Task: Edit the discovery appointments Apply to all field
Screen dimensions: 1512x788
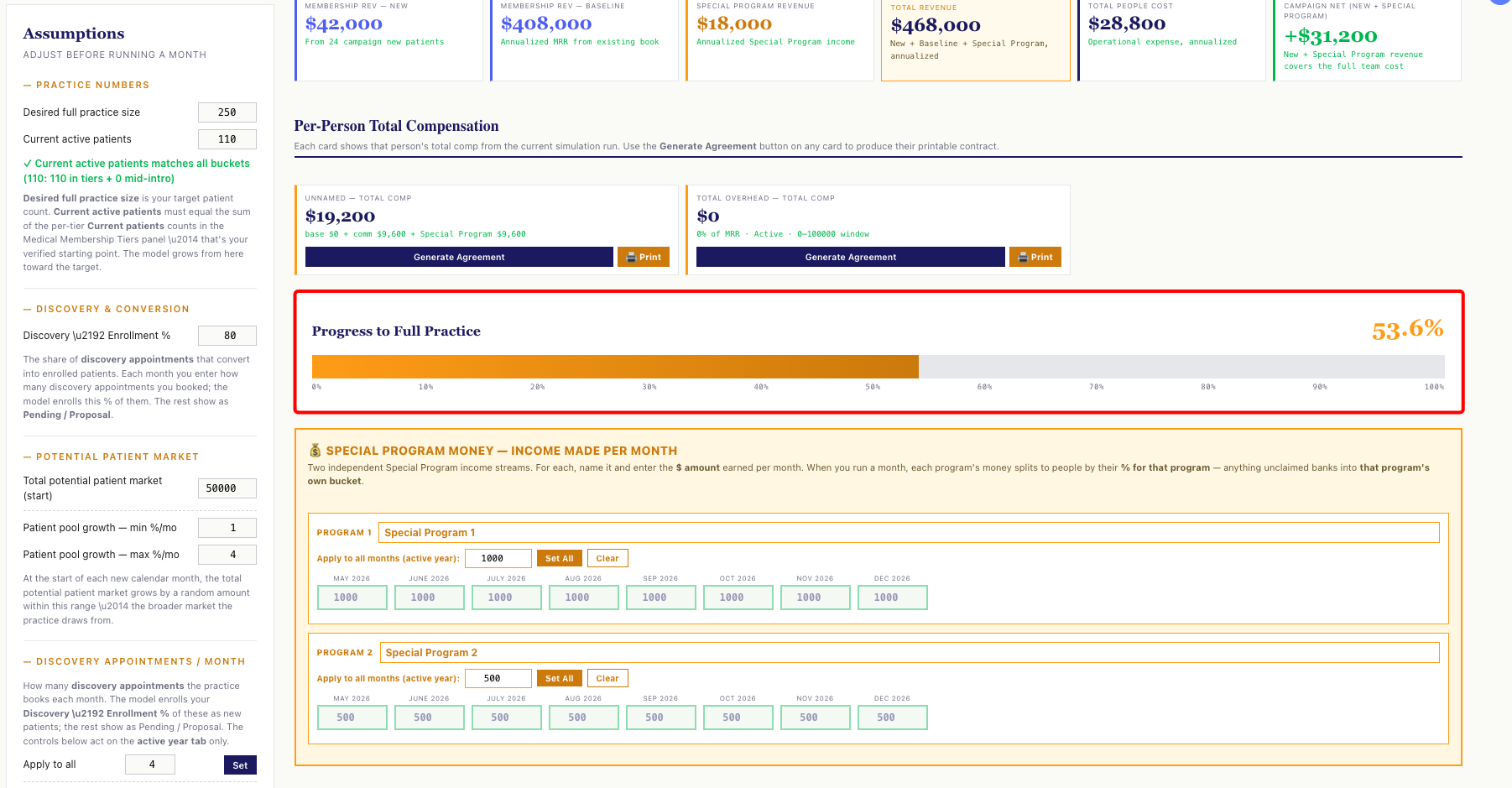Action: point(150,765)
